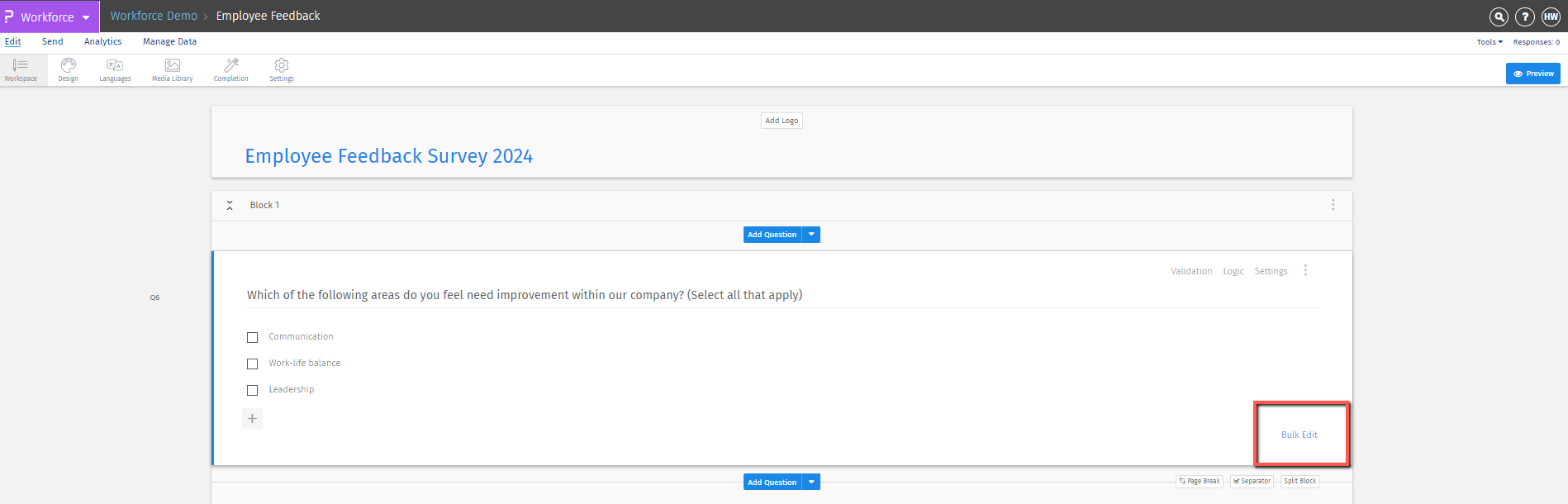The width and height of the screenshot is (1568, 504).
Task: Click the Add Logo button
Action: tap(782, 121)
